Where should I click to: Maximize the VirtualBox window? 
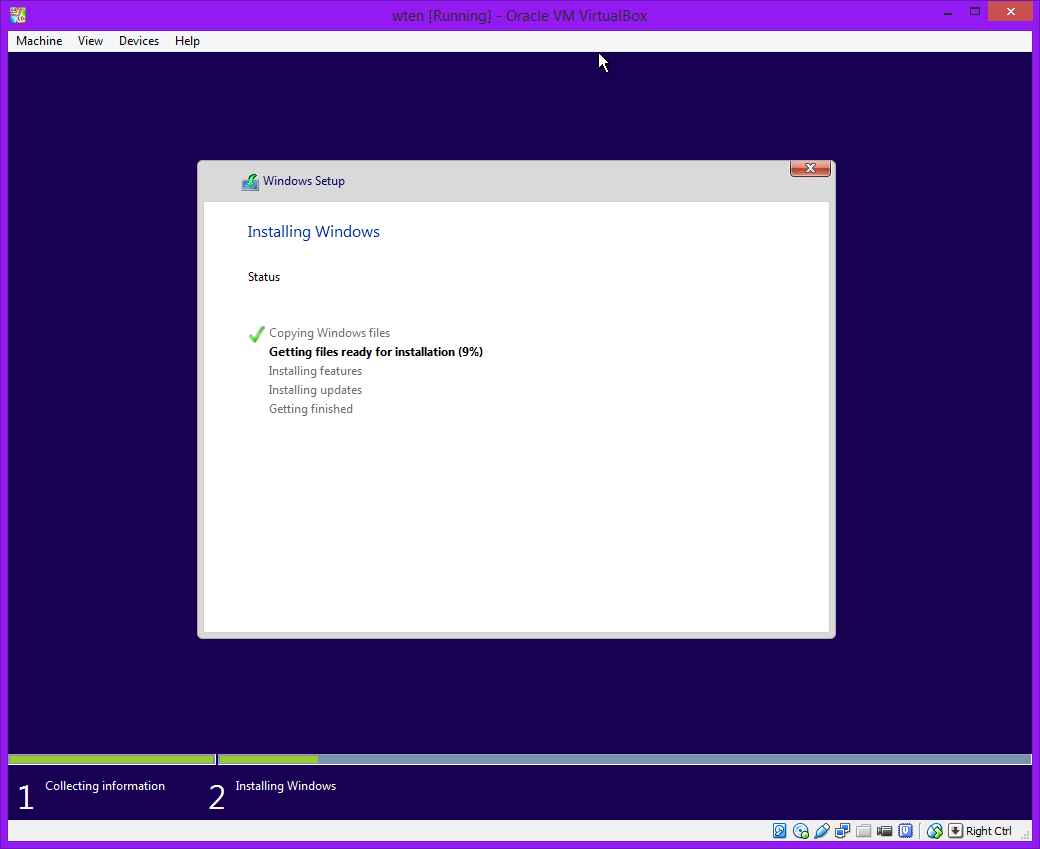pos(975,11)
